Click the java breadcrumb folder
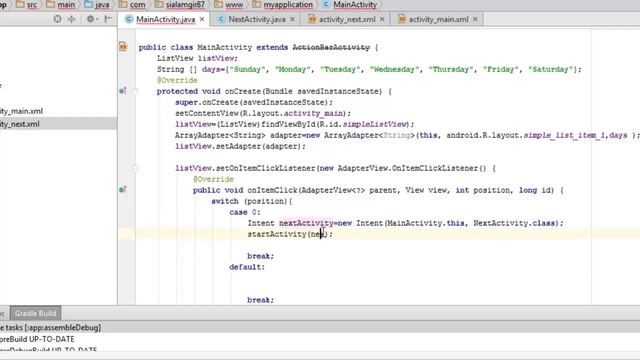Image resolution: width=640 pixels, height=360 pixels. 97,5
